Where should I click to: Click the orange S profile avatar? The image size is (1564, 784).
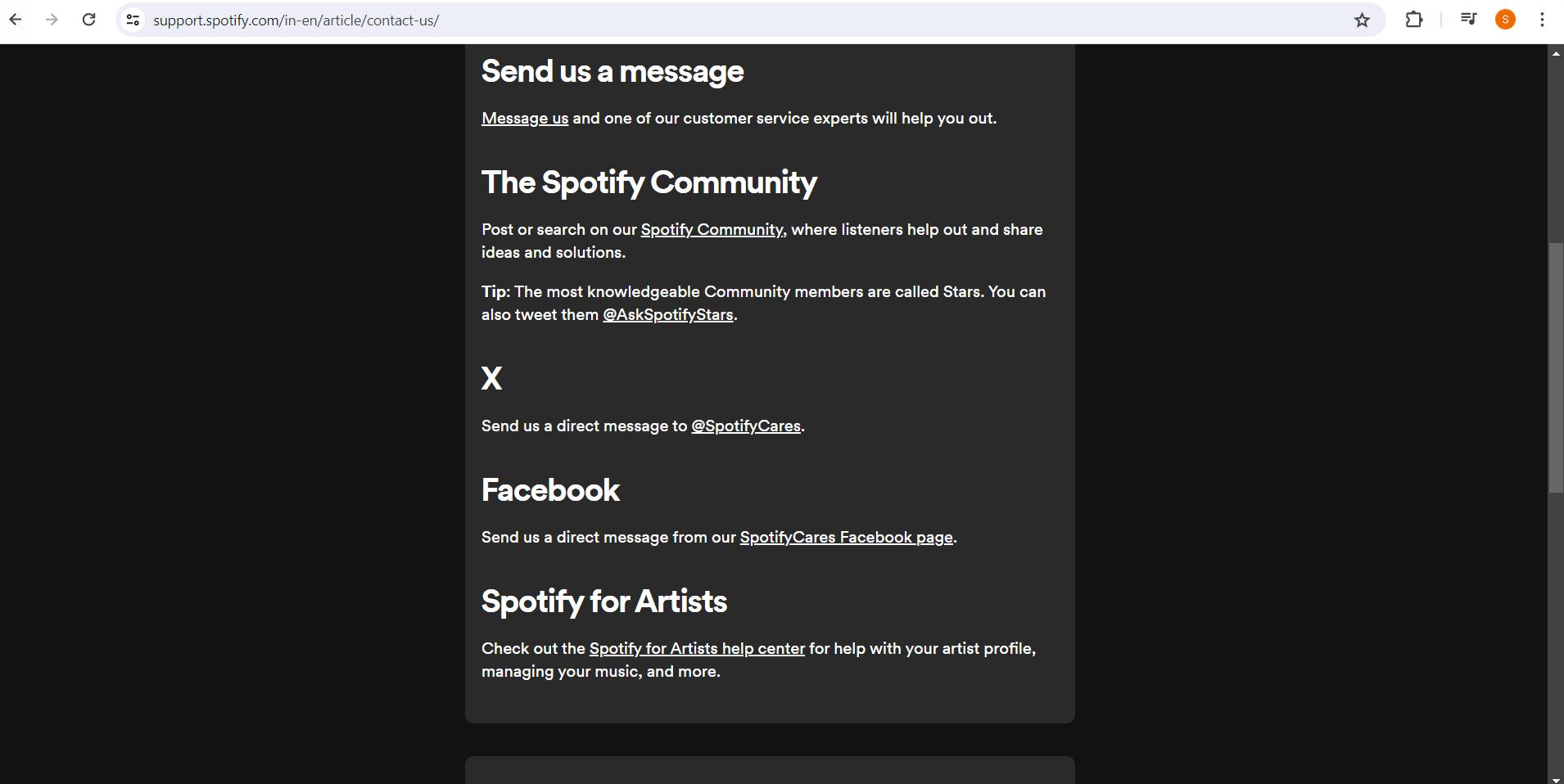pos(1505,20)
